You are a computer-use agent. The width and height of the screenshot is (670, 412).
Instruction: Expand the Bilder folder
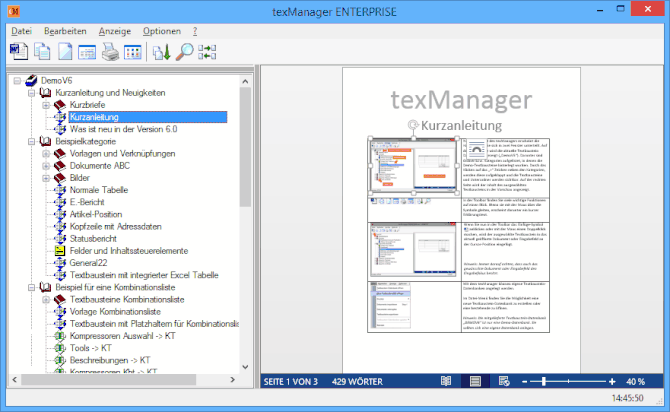pos(46,178)
